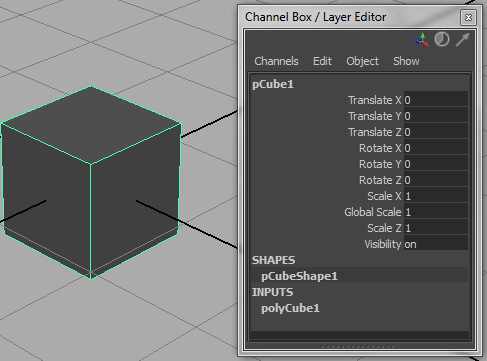Click the Rotate X value field
This screenshot has width=487, height=361.
tap(436, 148)
